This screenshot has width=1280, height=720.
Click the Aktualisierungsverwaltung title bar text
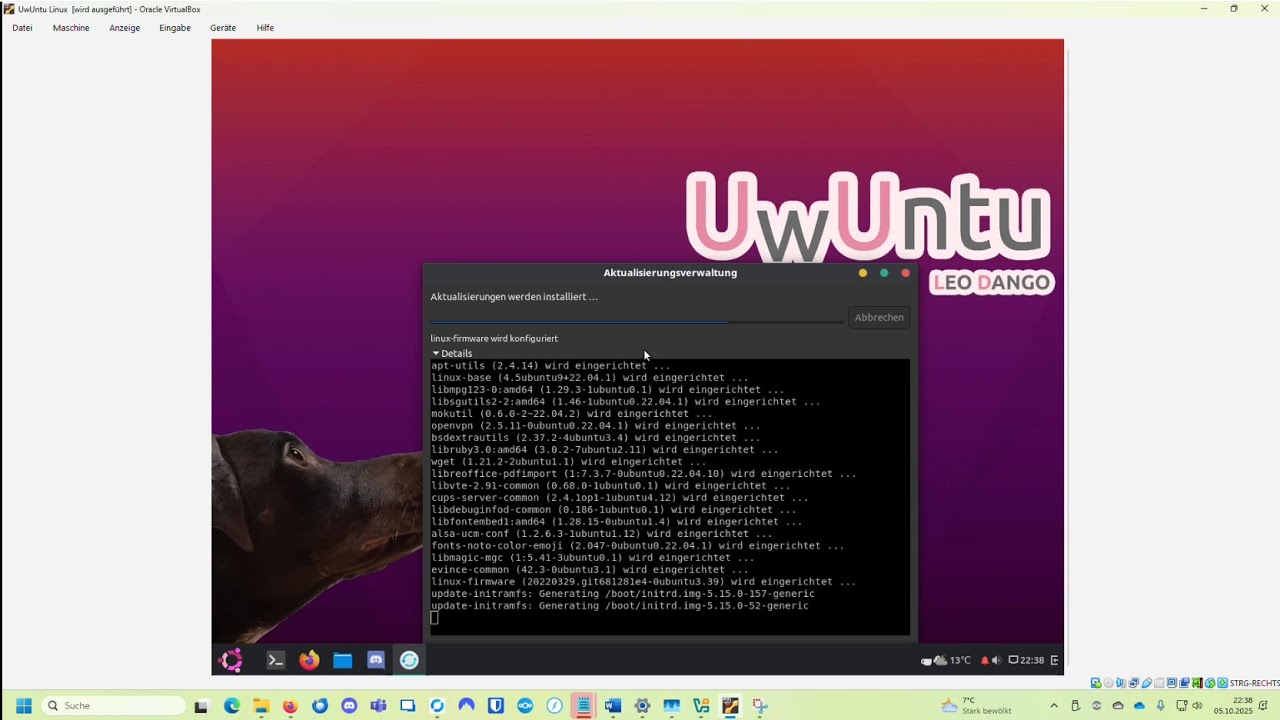click(670, 273)
